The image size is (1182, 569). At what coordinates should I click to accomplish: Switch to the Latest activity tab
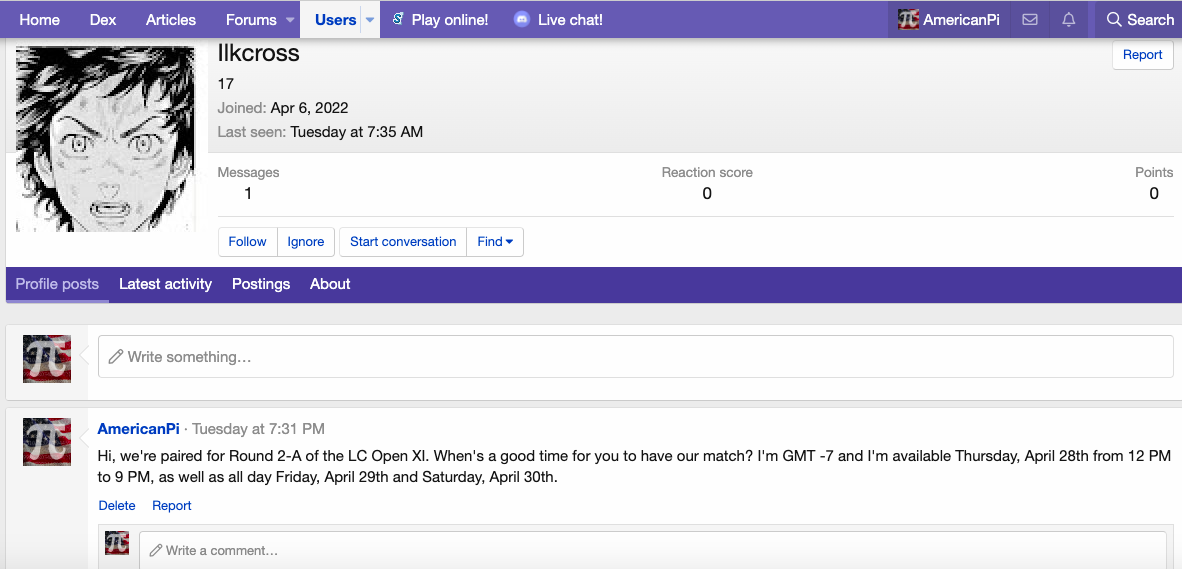pyautogui.click(x=165, y=284)
